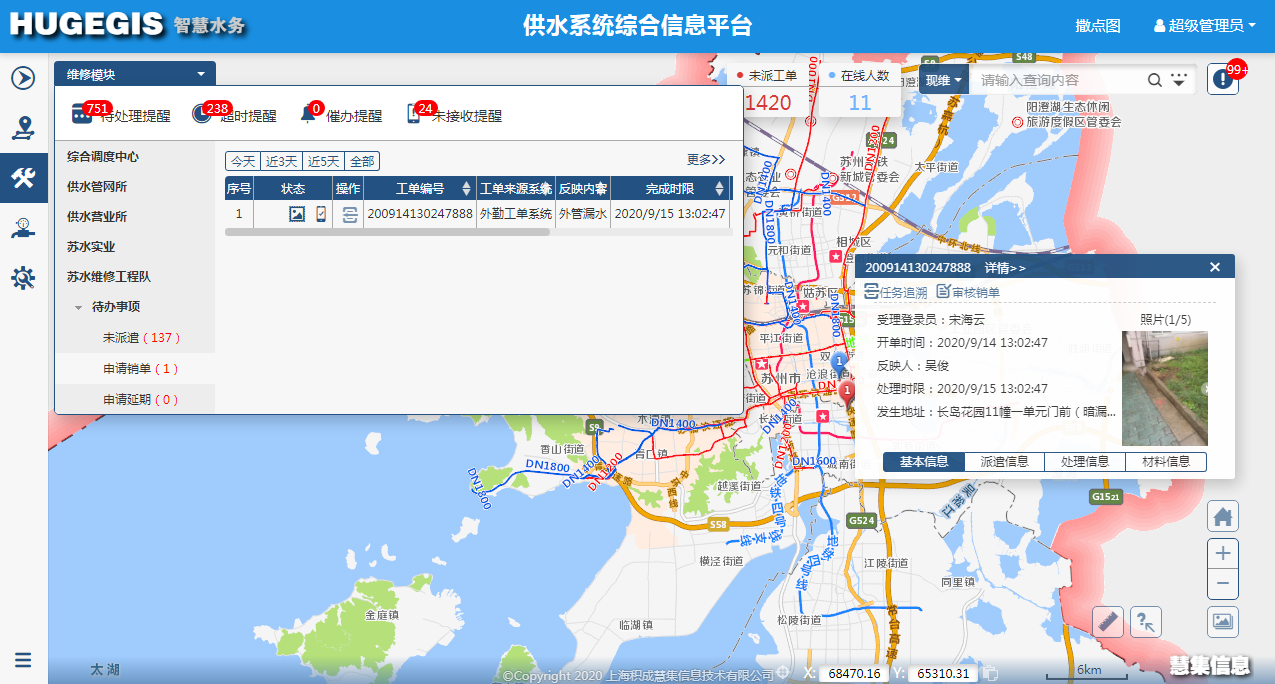This screenshot has width=1275, height=684.
Task: Click the 审核销单 button
Action: (968, 292)
